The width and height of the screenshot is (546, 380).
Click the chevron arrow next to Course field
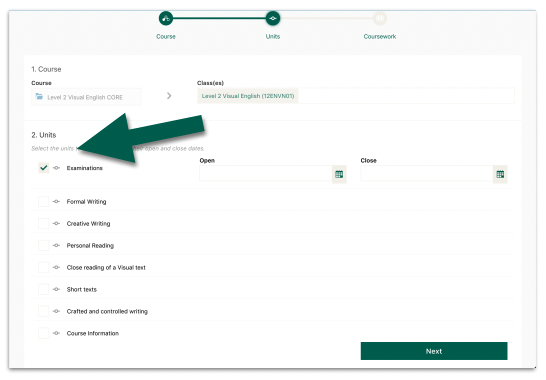pyautogui.click(x=169, y=96)
